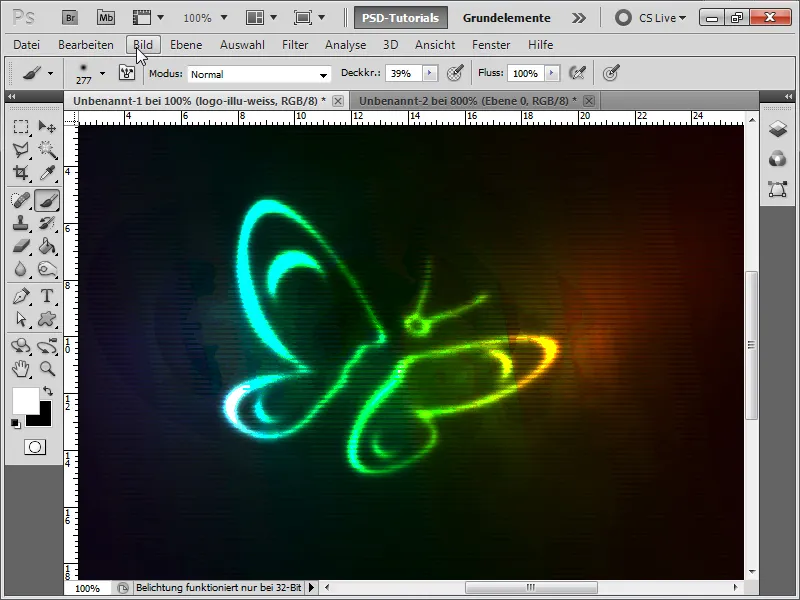Toggle tablet pressure for size
This screenshot has height=600, width=800.
(x=611, y=73)
